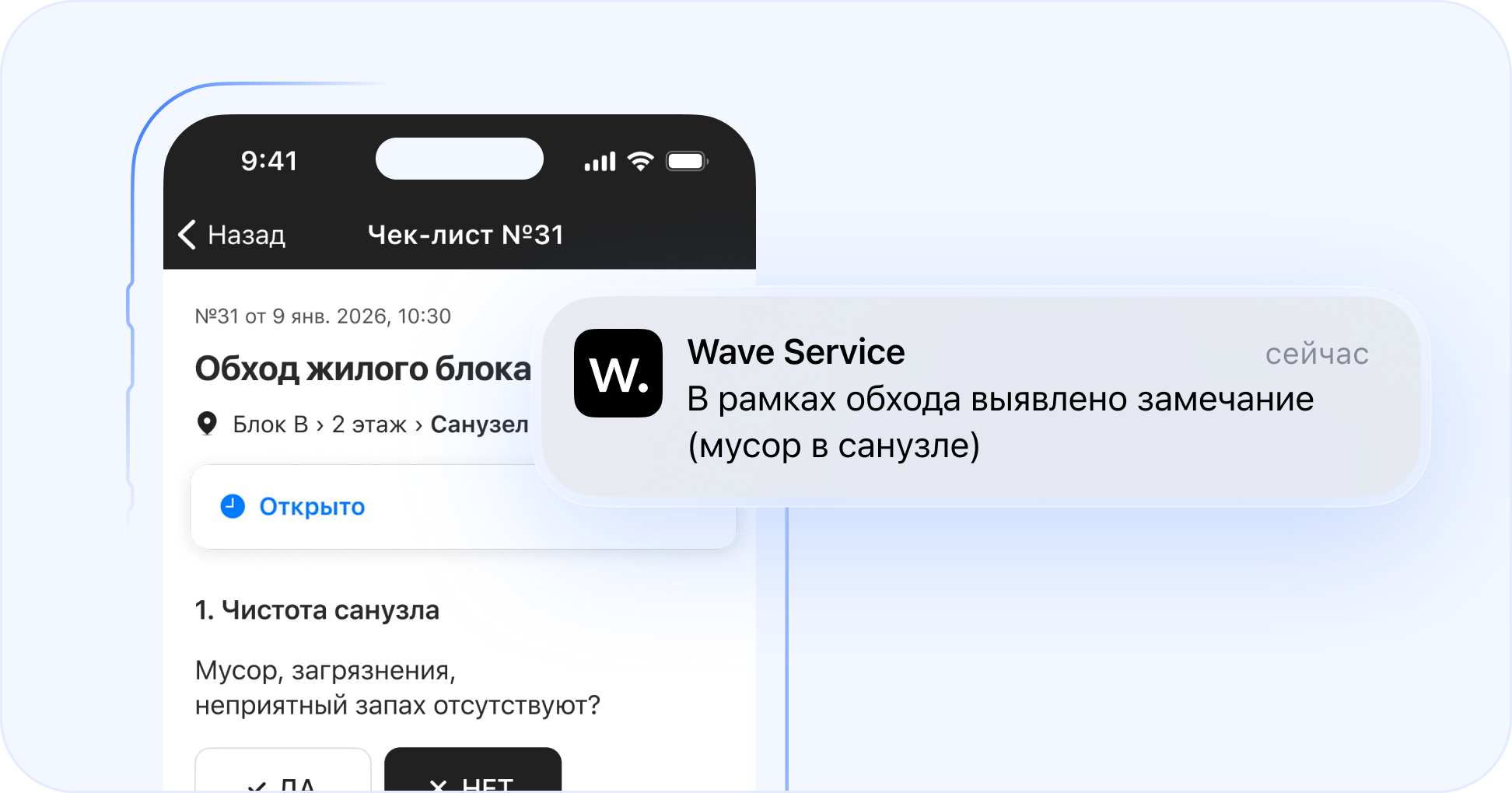The height and width of the screenshot is (793, 1512).
Task: Tap the battery status icon
Action: tap(687, 161)
